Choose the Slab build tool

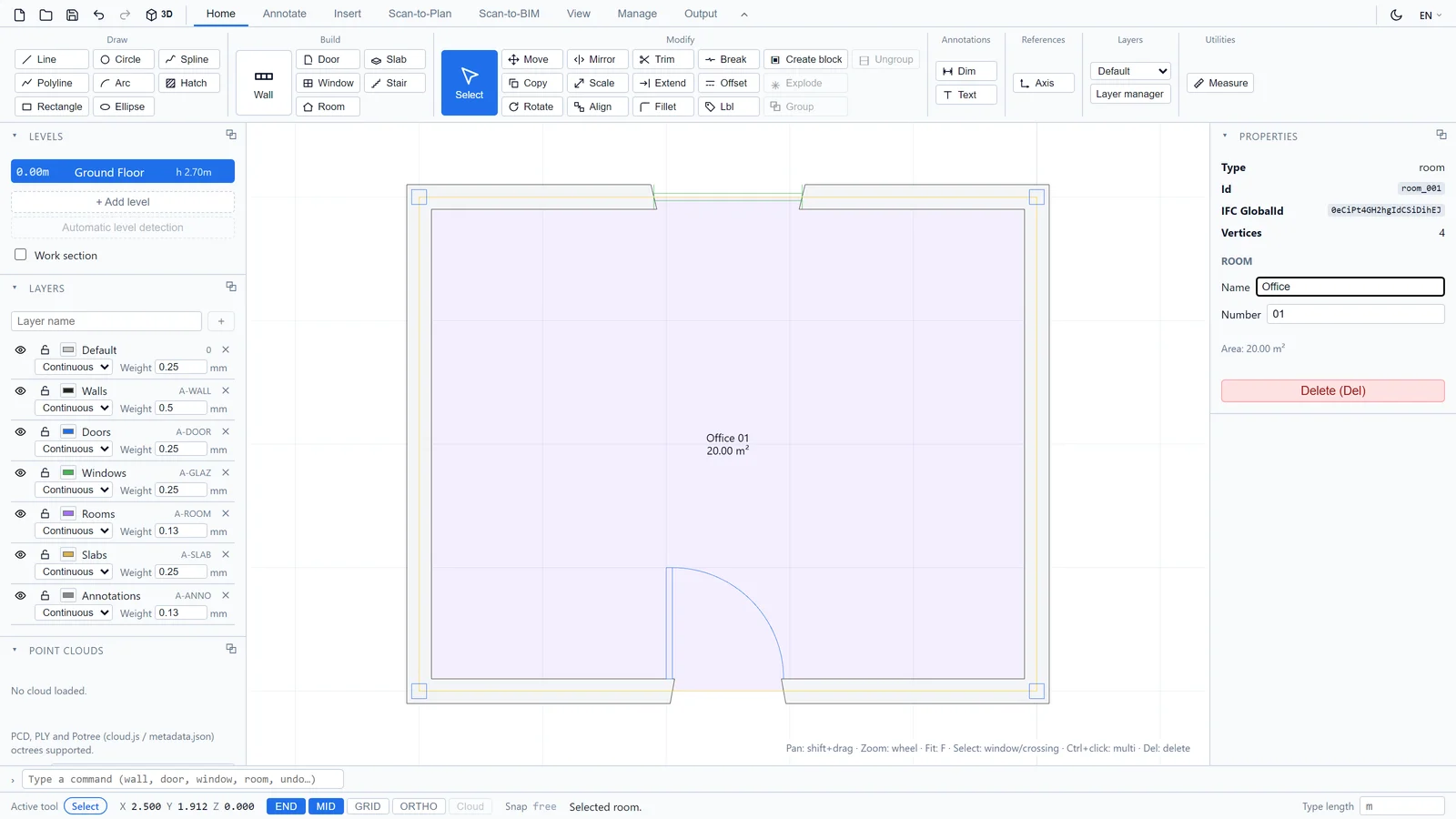[x=395, y=59]
